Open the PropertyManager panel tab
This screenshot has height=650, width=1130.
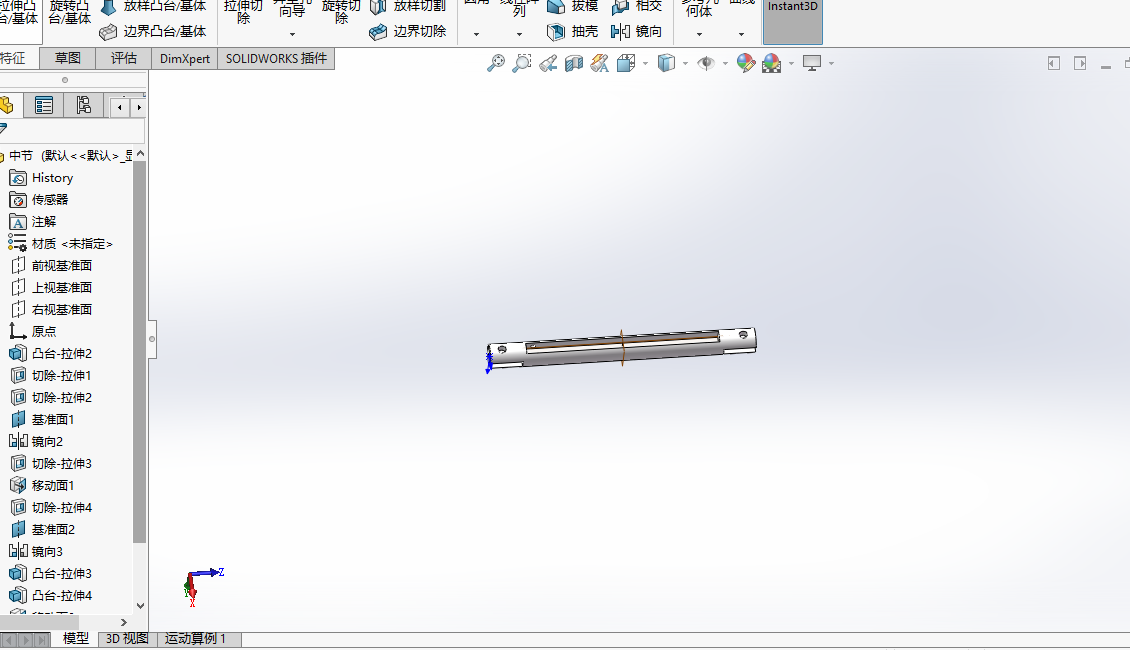(x=44, y=106)
